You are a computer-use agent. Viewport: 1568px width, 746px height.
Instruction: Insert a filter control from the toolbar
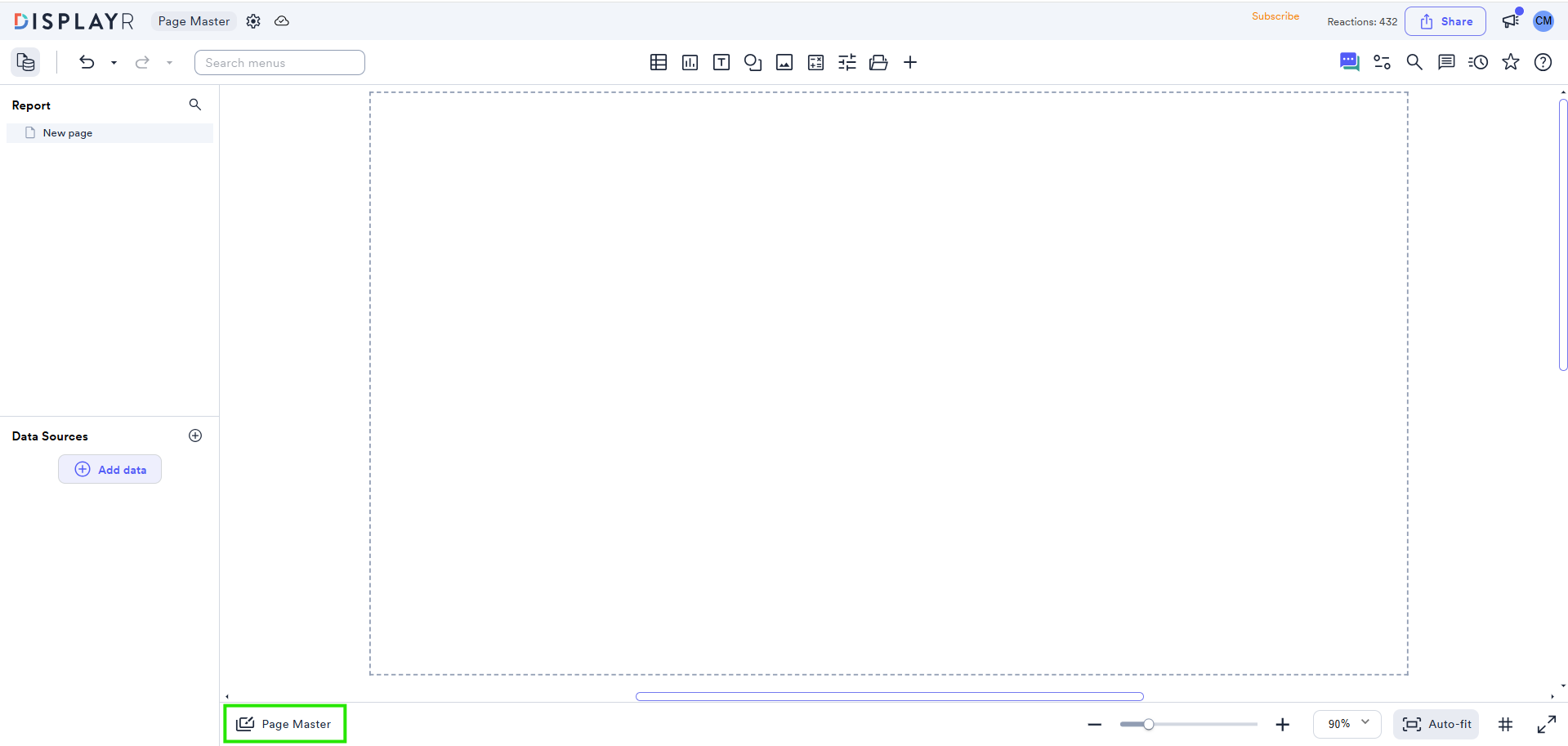tap(847, 62)
